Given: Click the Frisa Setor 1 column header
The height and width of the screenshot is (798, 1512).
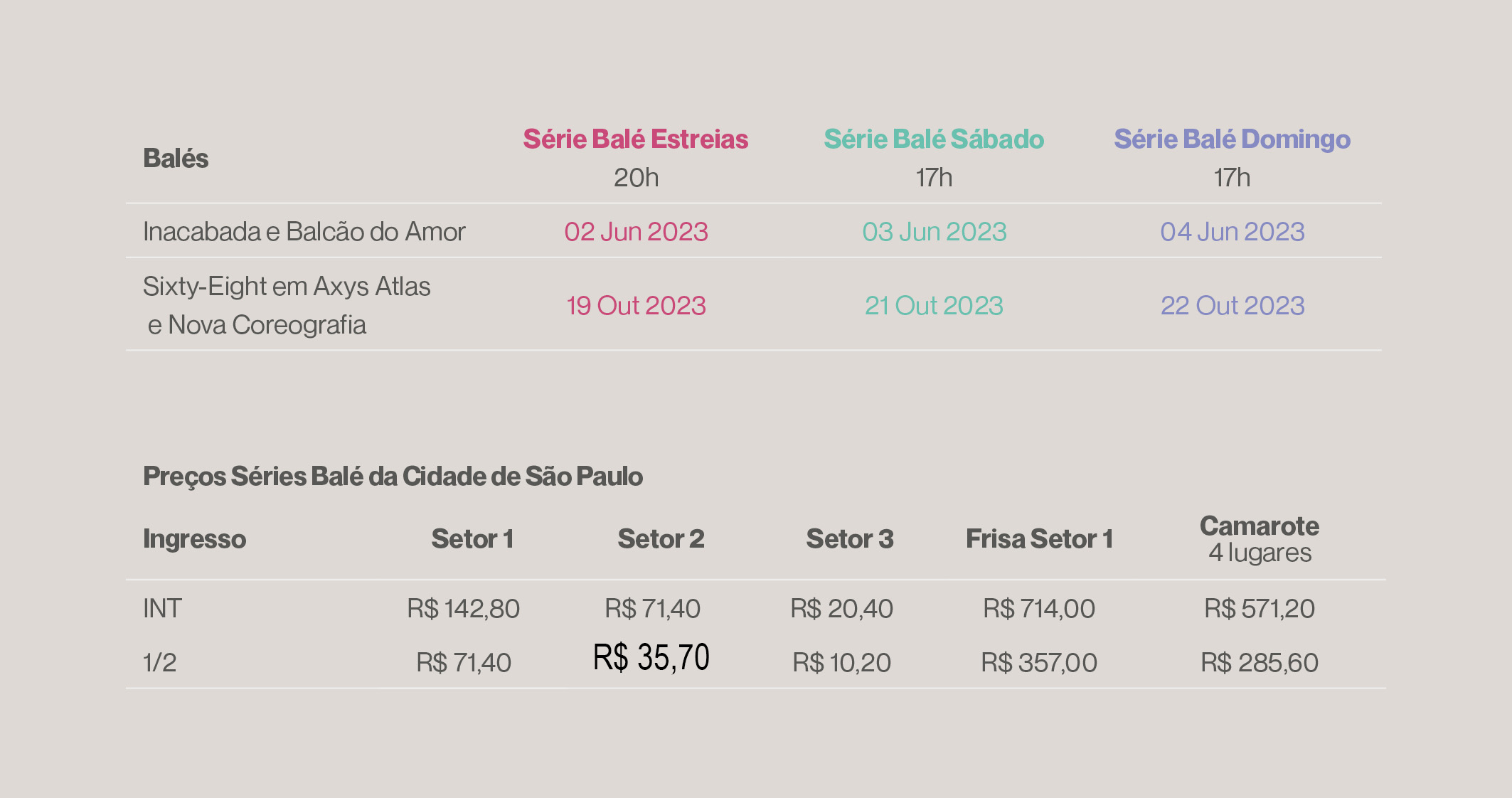Looking at the screenshot, I should (1039, 539).
